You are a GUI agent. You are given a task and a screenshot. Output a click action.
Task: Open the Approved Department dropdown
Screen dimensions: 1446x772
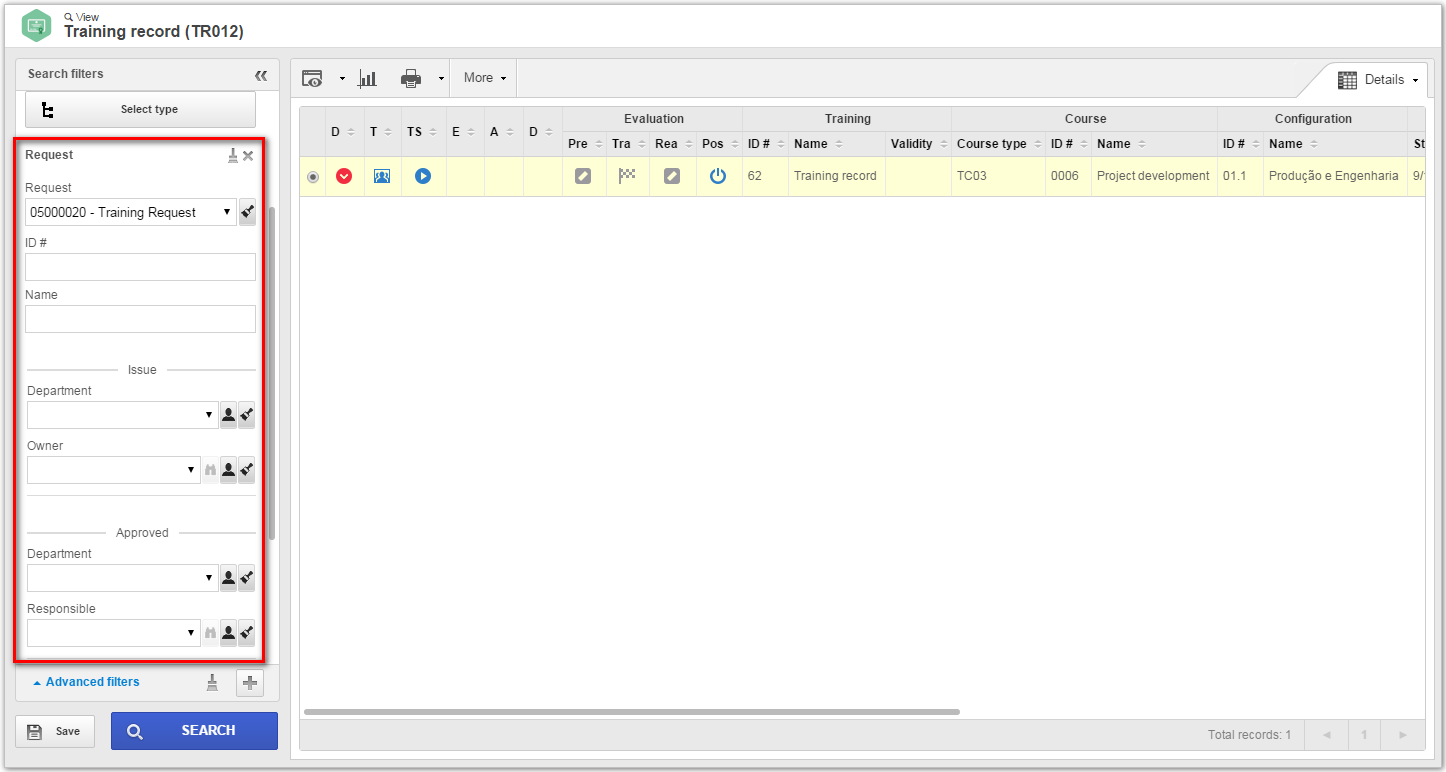coord(122,578)
